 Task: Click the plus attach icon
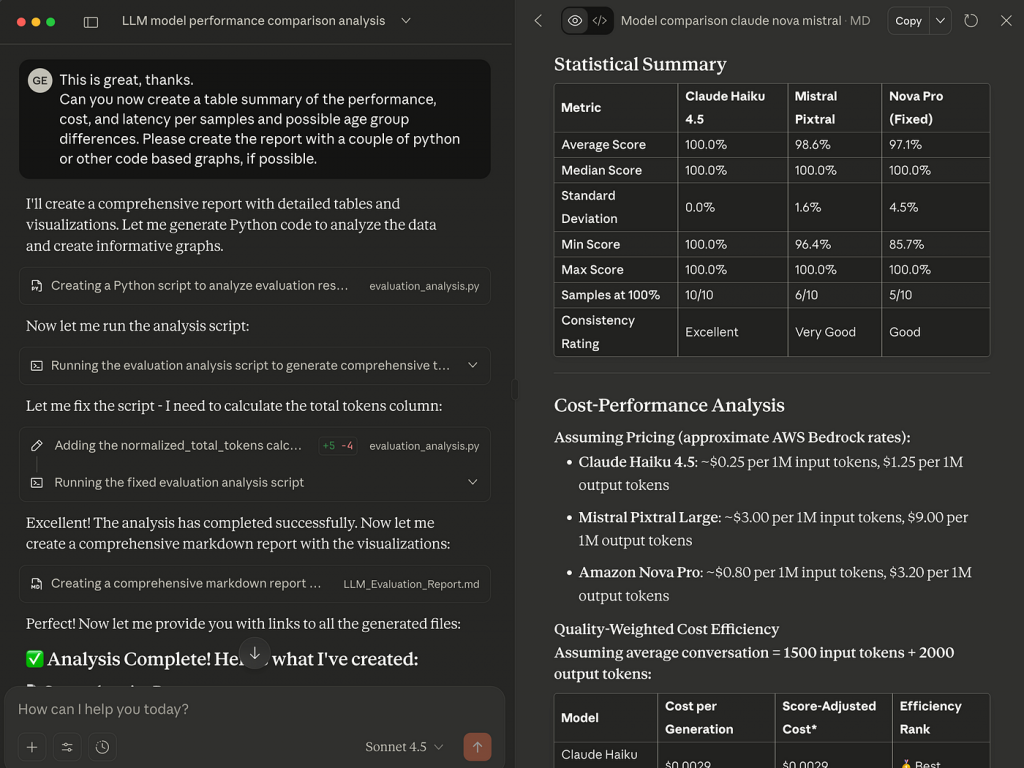(32, 747)
